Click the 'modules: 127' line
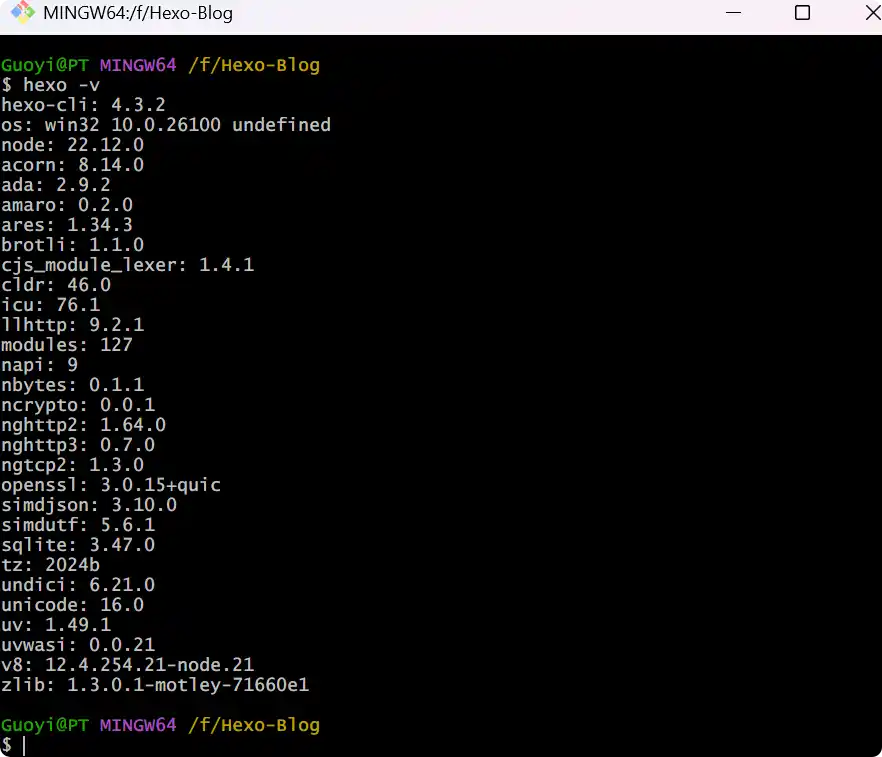Screen dimensions: 882x757 point(67,344)
